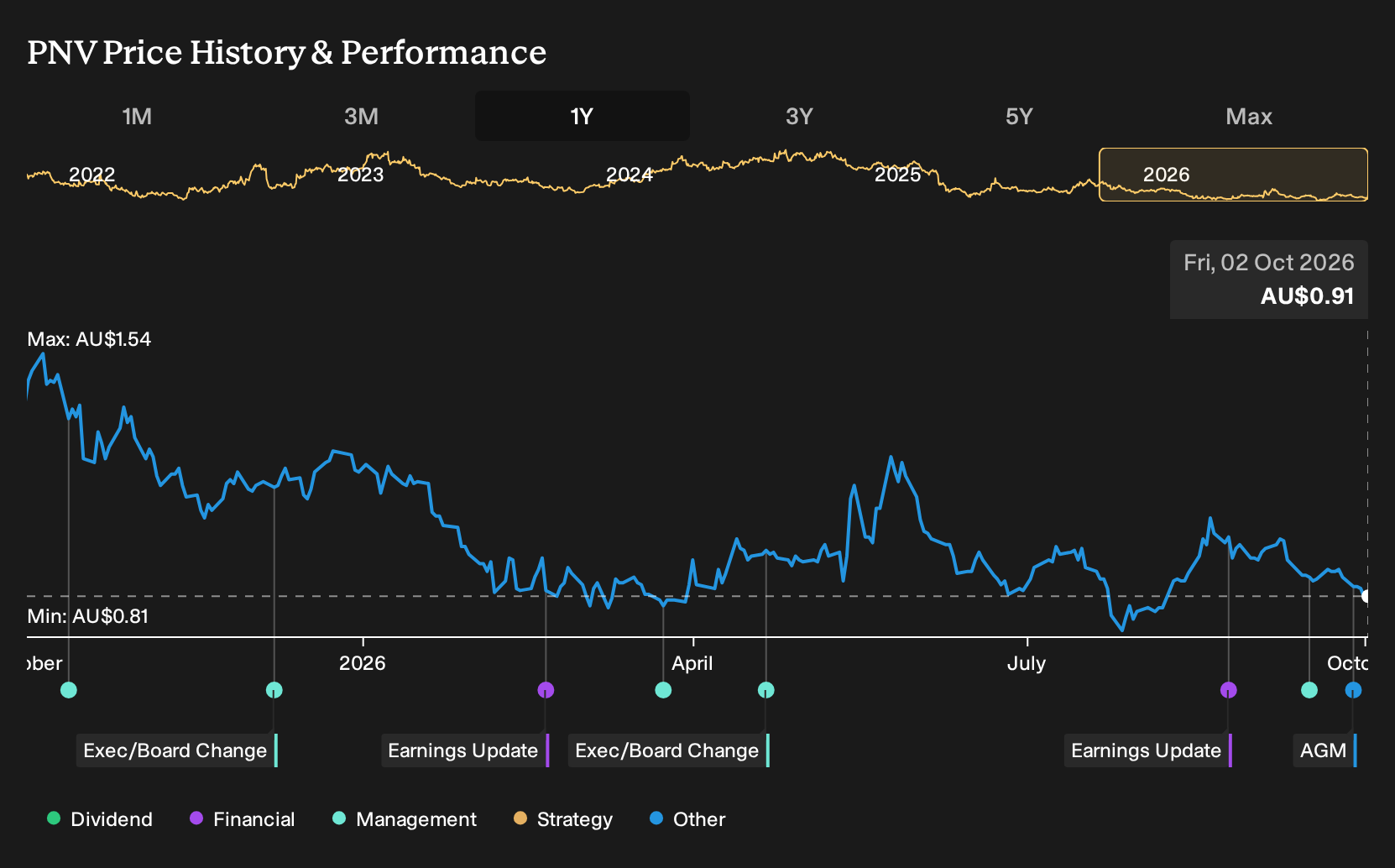Jump to 2023 in the overview chart
Screen dimensions: 1395x868
(361, 175)
